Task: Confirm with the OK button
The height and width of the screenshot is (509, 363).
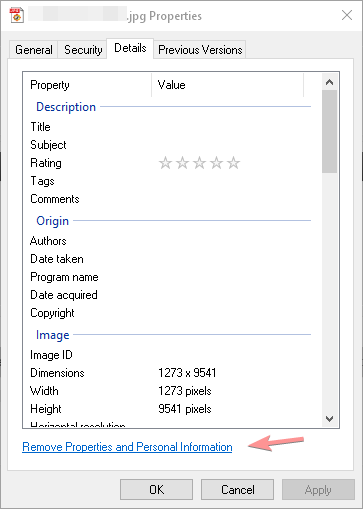Action: 156,490
